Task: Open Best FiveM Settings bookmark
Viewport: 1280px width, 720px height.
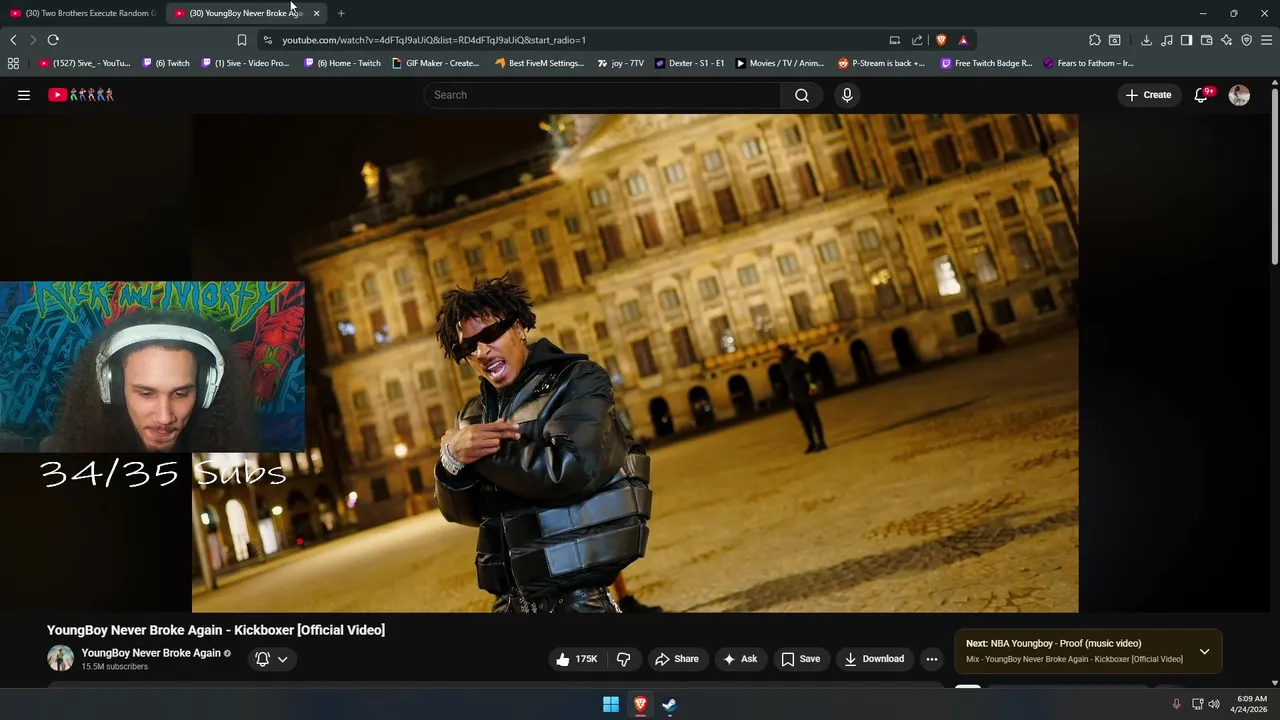Action: click(539, 63)
